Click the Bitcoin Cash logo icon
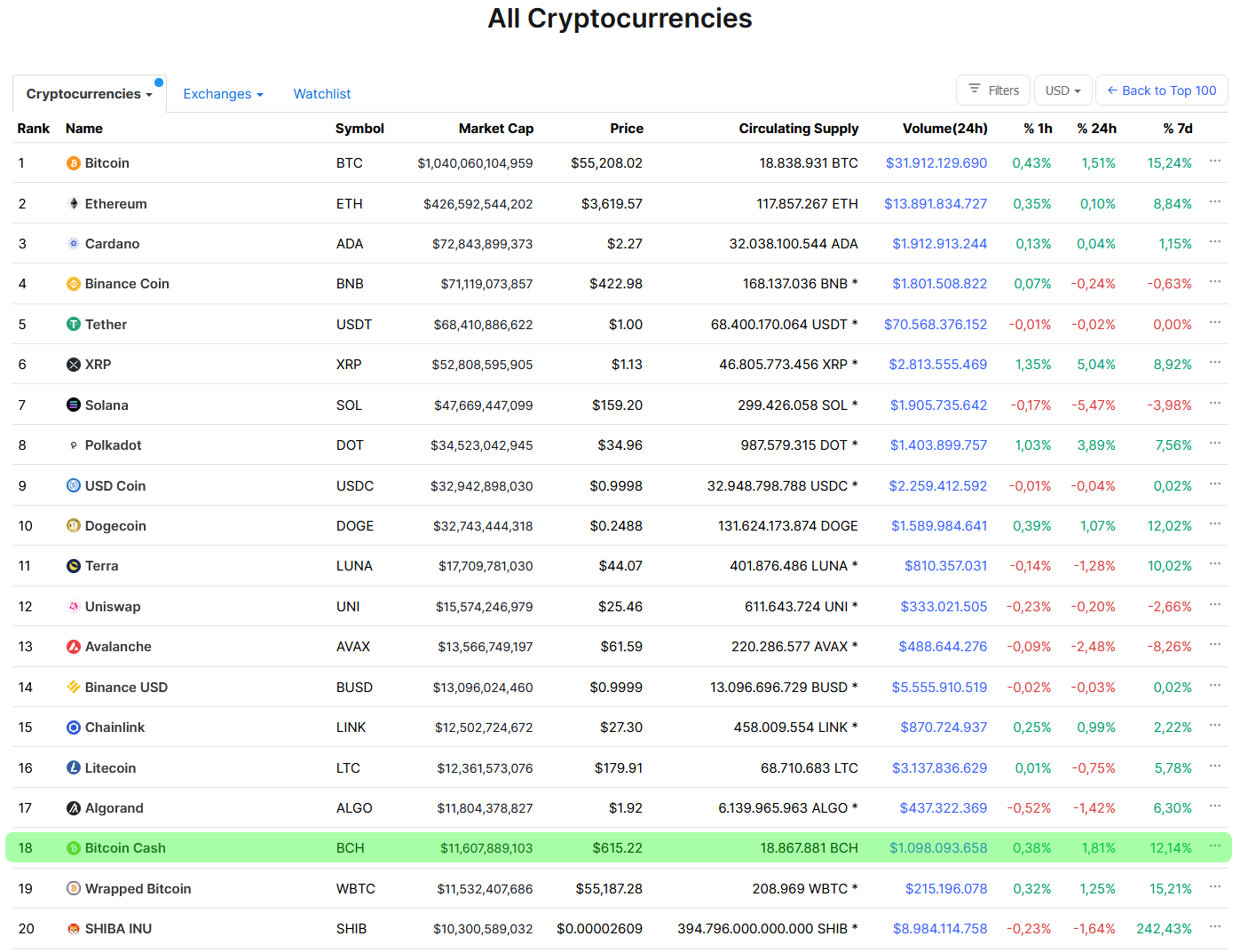 click(x=74, y=848)
